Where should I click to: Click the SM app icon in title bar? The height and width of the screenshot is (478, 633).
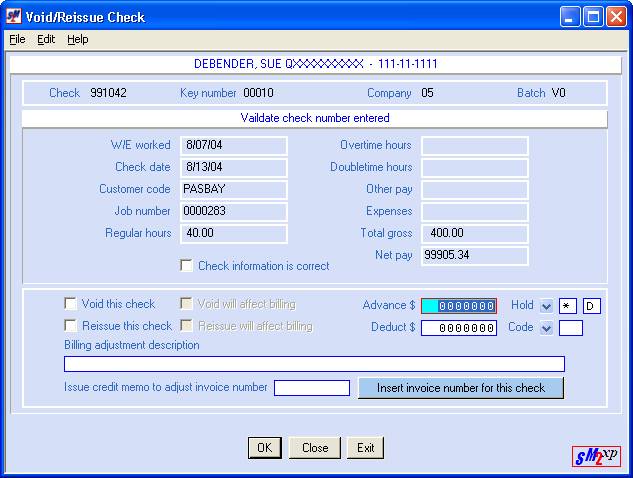13,16
